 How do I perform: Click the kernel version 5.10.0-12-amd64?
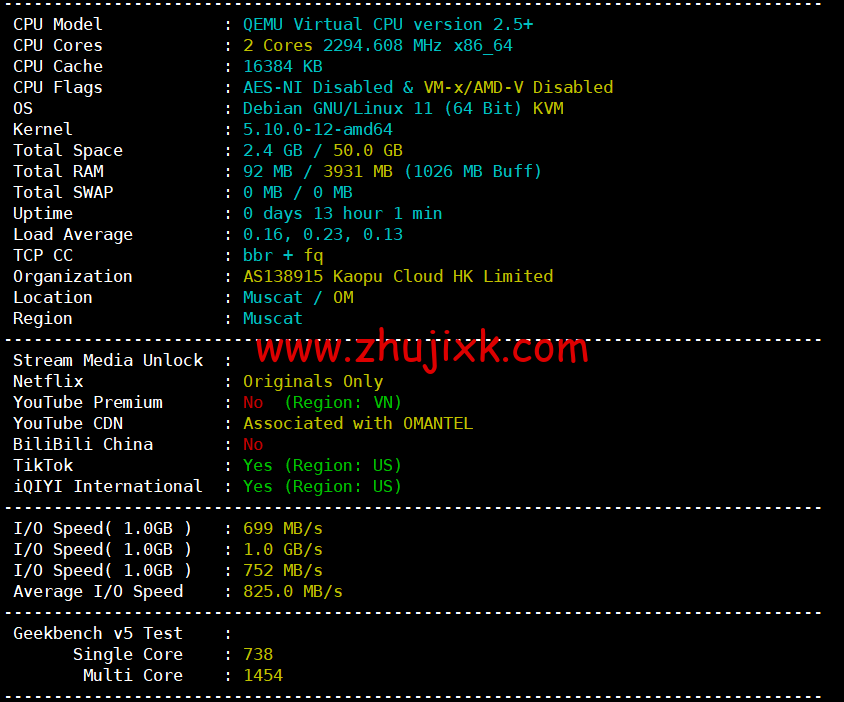coord(318,129)
